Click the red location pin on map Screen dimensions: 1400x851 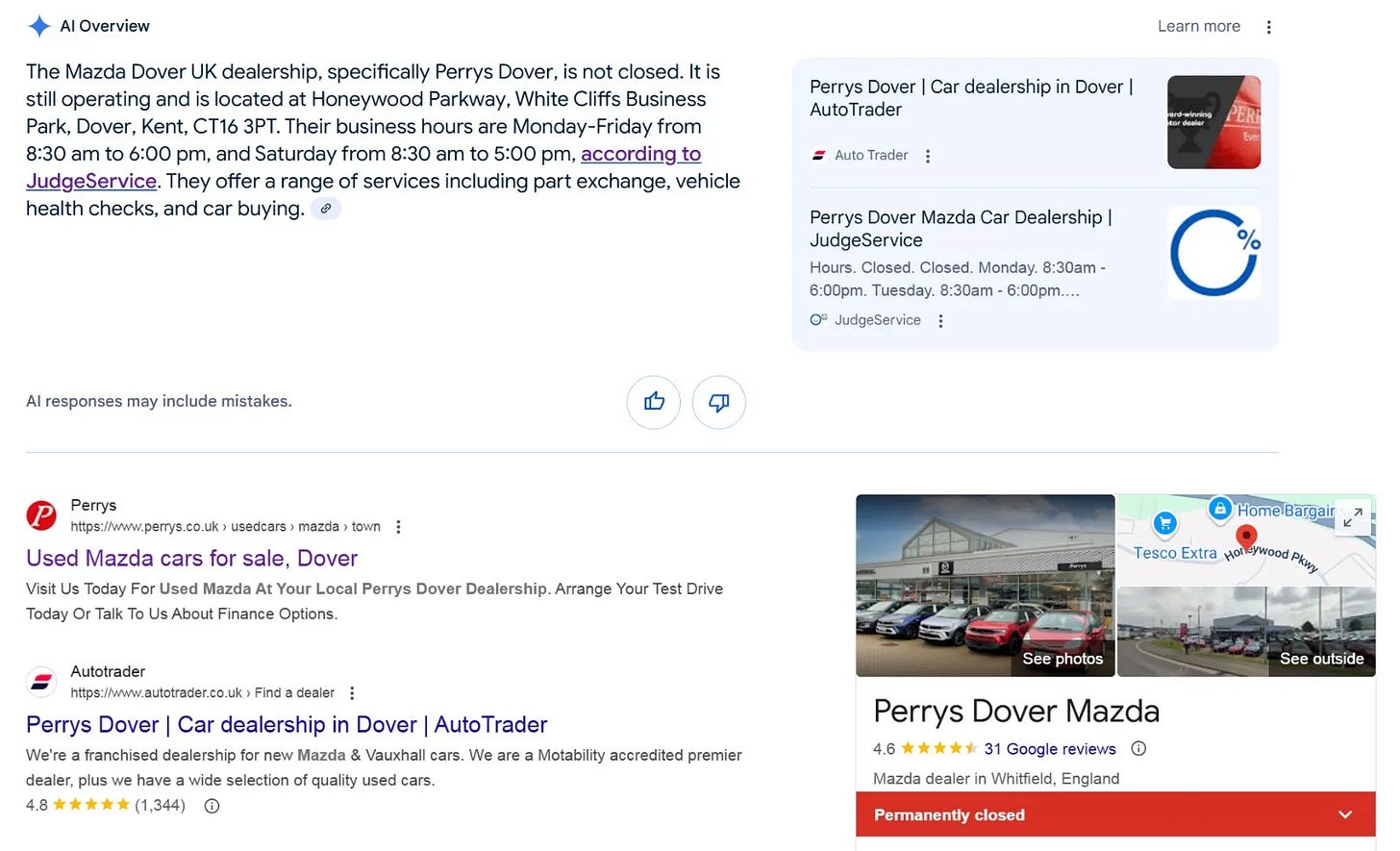point(1246,538)
